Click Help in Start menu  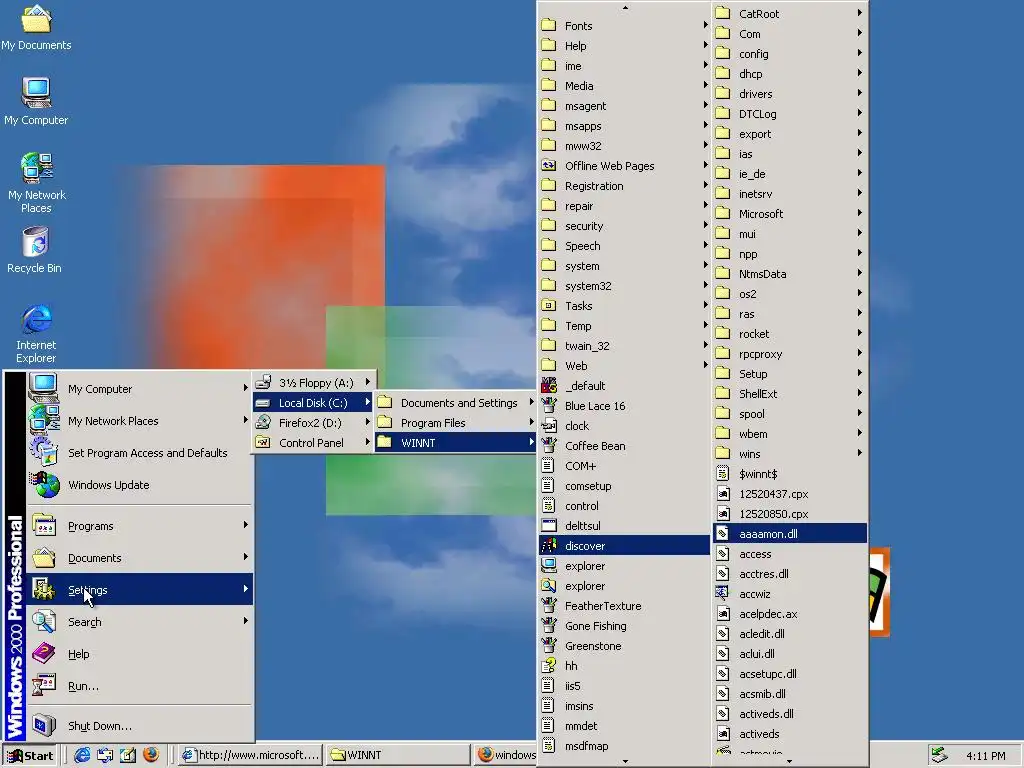click(140, 654)
